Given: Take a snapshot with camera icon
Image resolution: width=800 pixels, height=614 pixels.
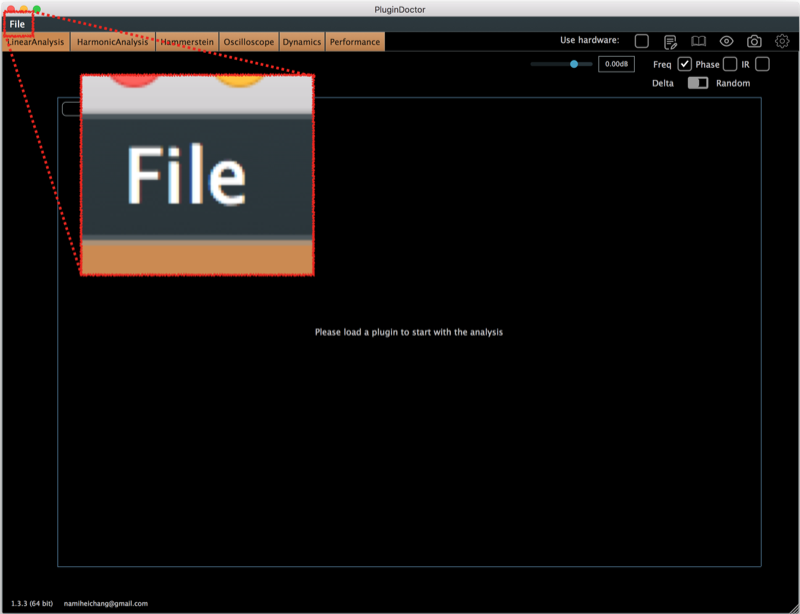Looking at the screenshot, I should coord(754,41).
